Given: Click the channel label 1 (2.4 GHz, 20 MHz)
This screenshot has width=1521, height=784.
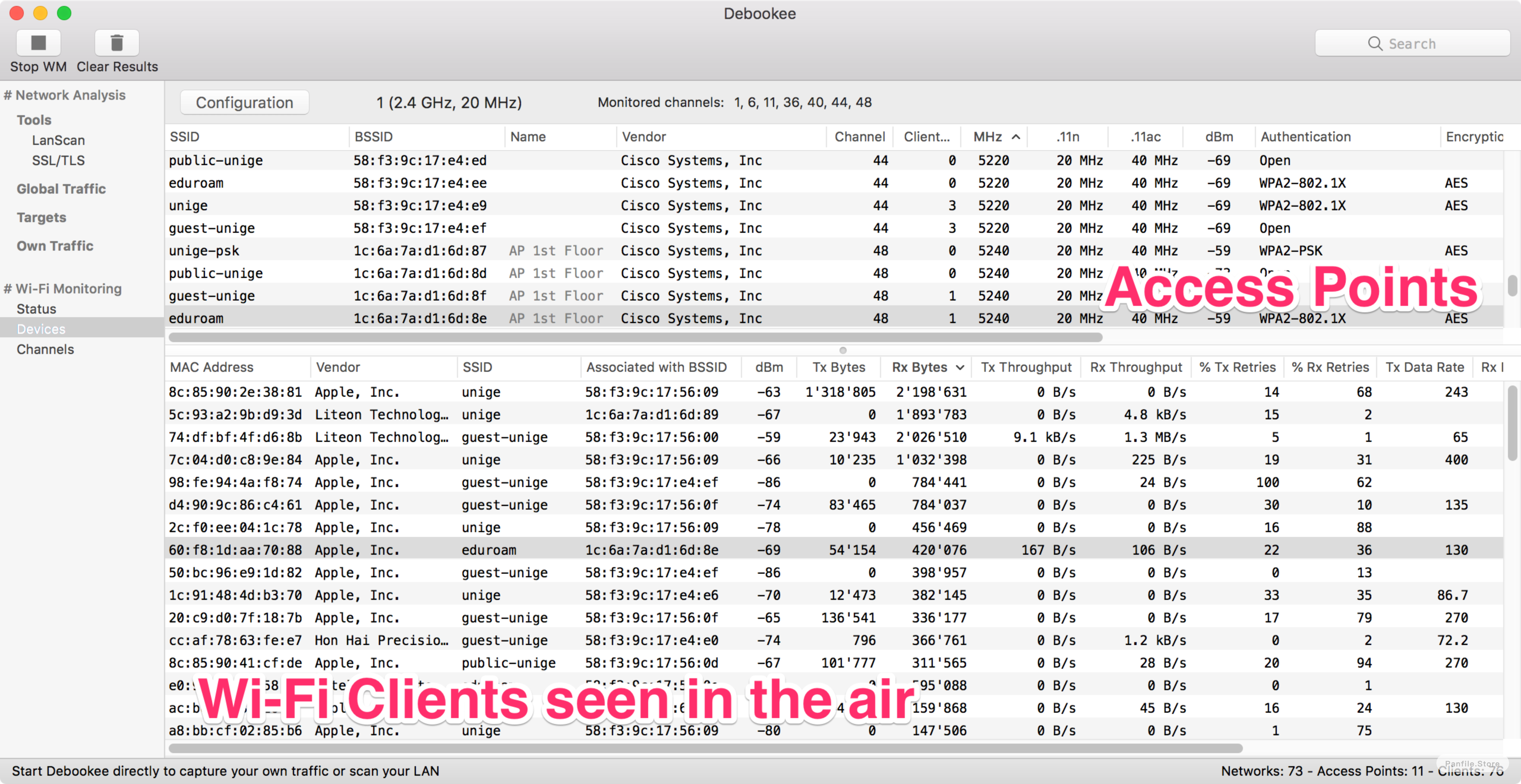Looking at the screenshot, I should [x=449, y=102].
